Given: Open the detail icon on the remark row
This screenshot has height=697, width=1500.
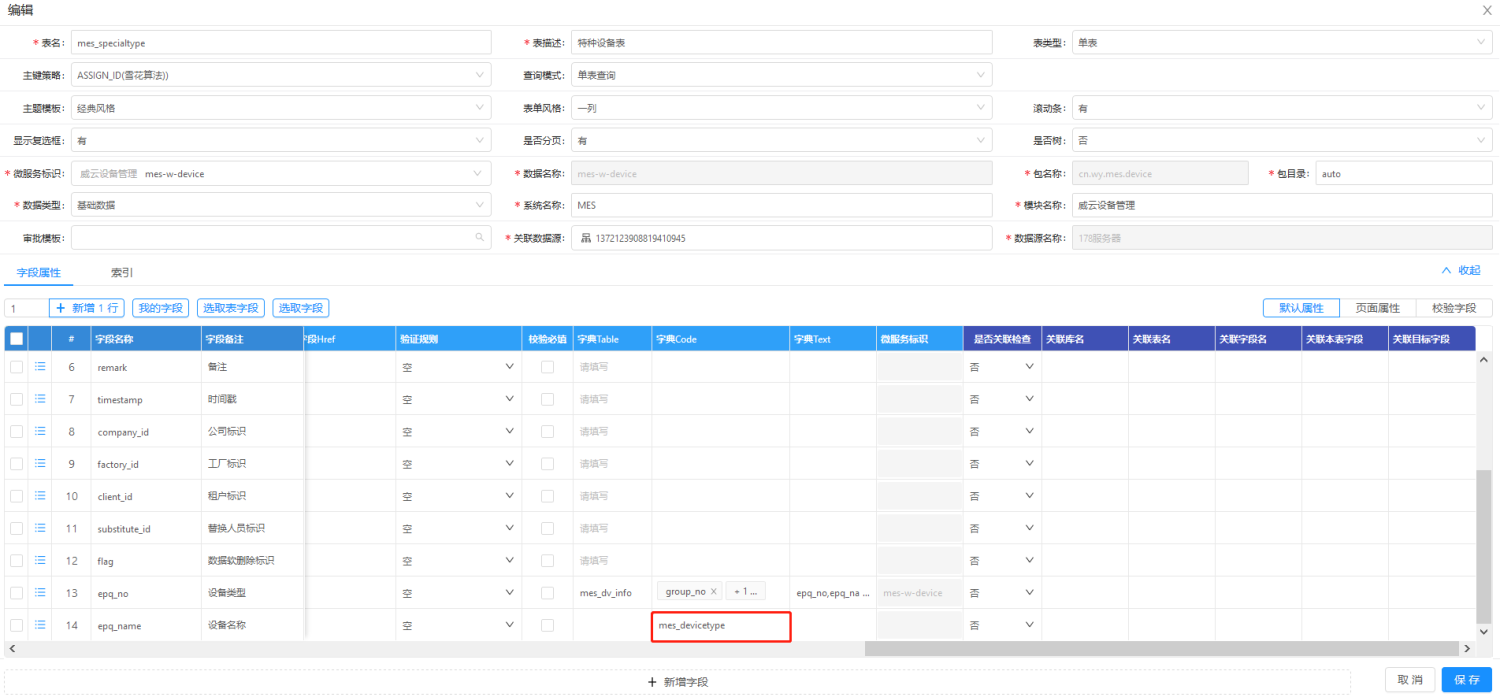Looking at the screenshot, I should (x=40, y=367).
